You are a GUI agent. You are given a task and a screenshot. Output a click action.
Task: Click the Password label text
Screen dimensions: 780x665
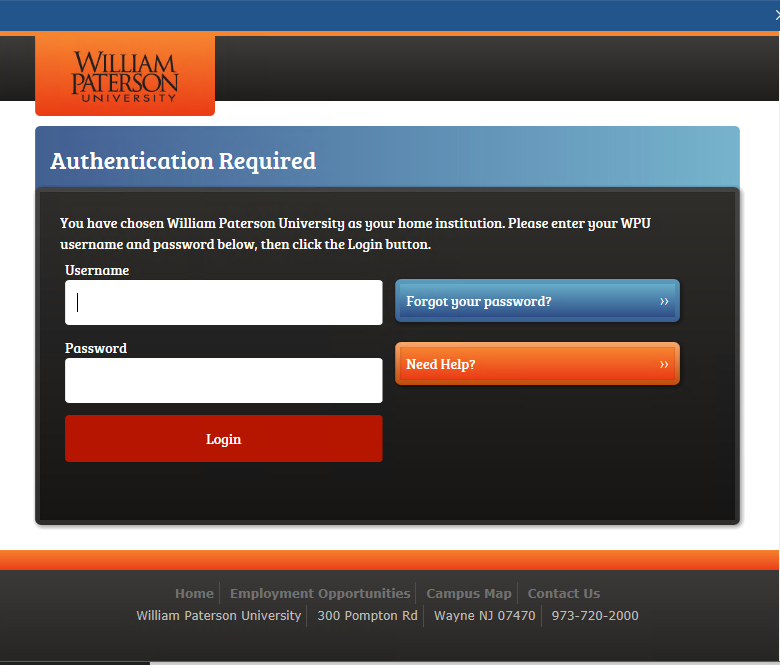tap(96, 348)
